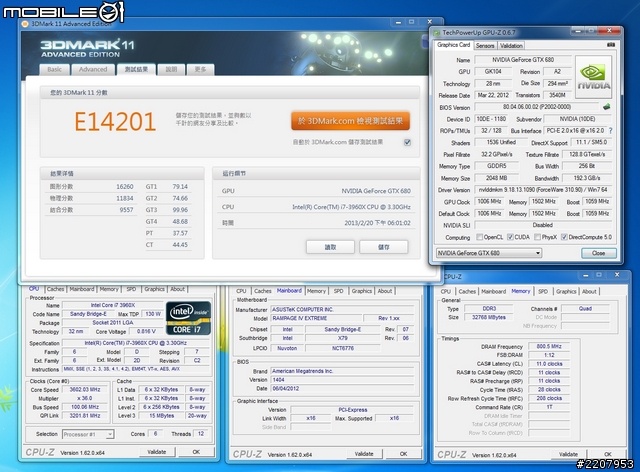Click Validate in the middle CPU-Z window
Screen dimensions: 640x472
click(x=364, y=454)
